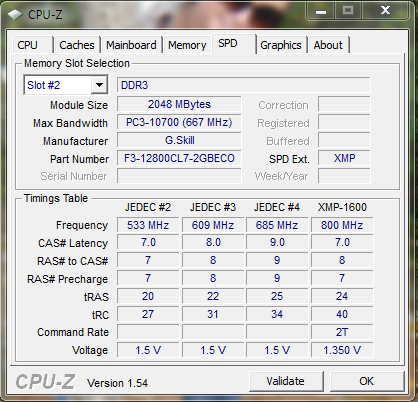Click the XMP-1600 voltage 1.350 V cell
Screen dimensions: 418x402
click(x=342, y=350)
